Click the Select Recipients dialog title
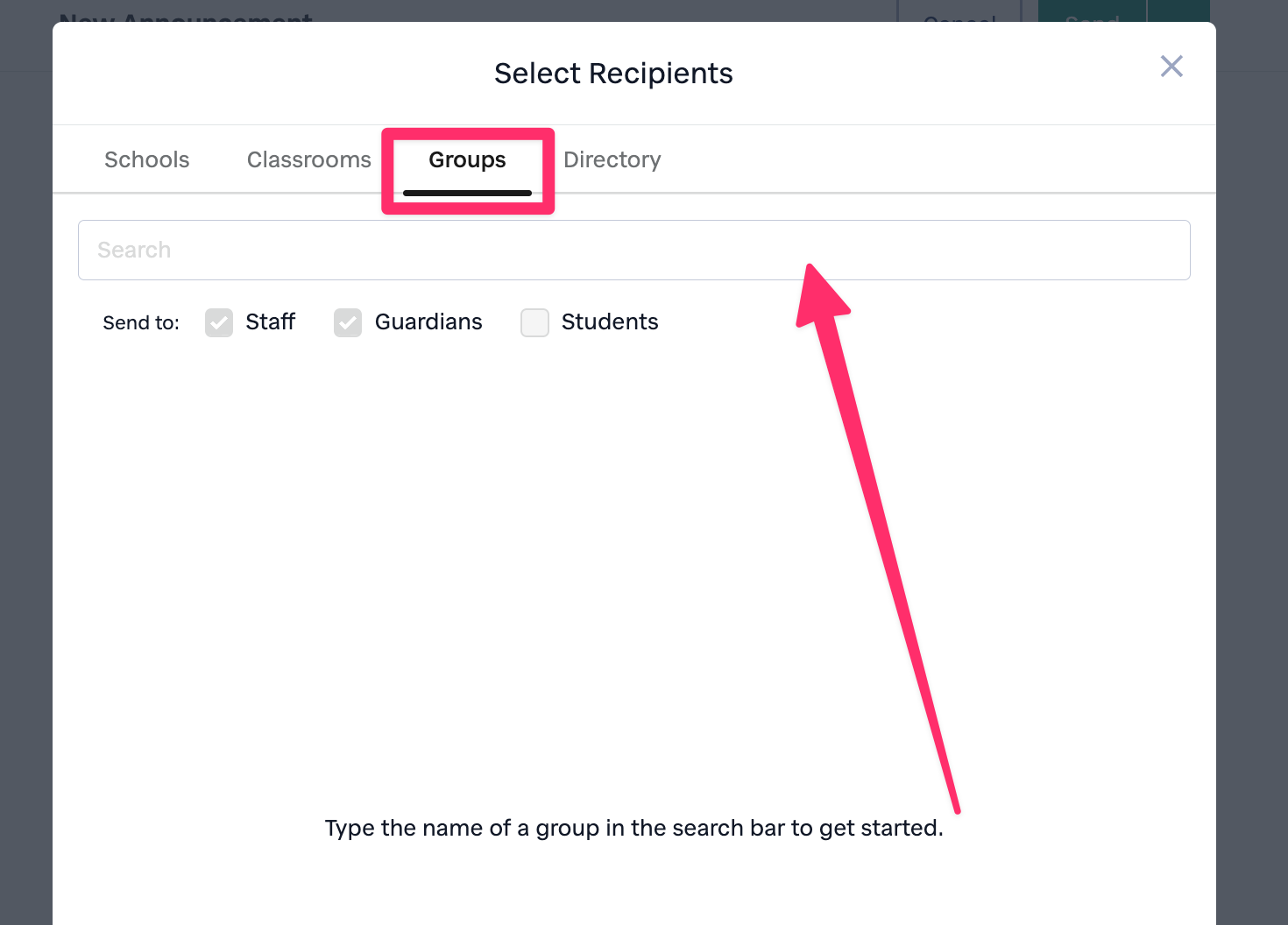 [x=613, y=74]
